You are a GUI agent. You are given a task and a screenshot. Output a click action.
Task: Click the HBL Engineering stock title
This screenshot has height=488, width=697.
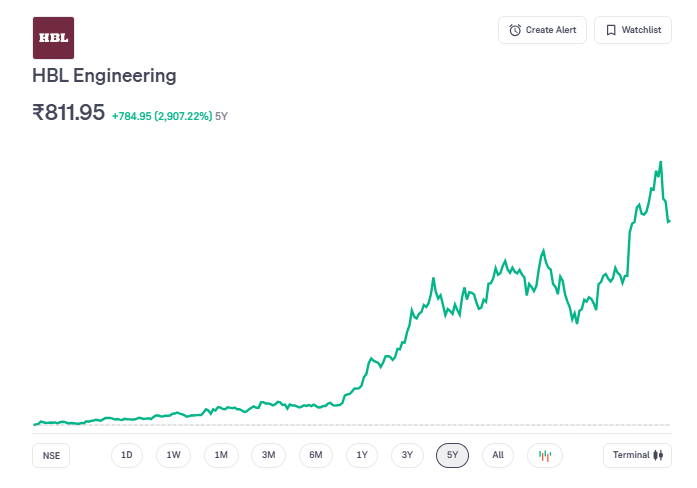click(x=105, y=76)
